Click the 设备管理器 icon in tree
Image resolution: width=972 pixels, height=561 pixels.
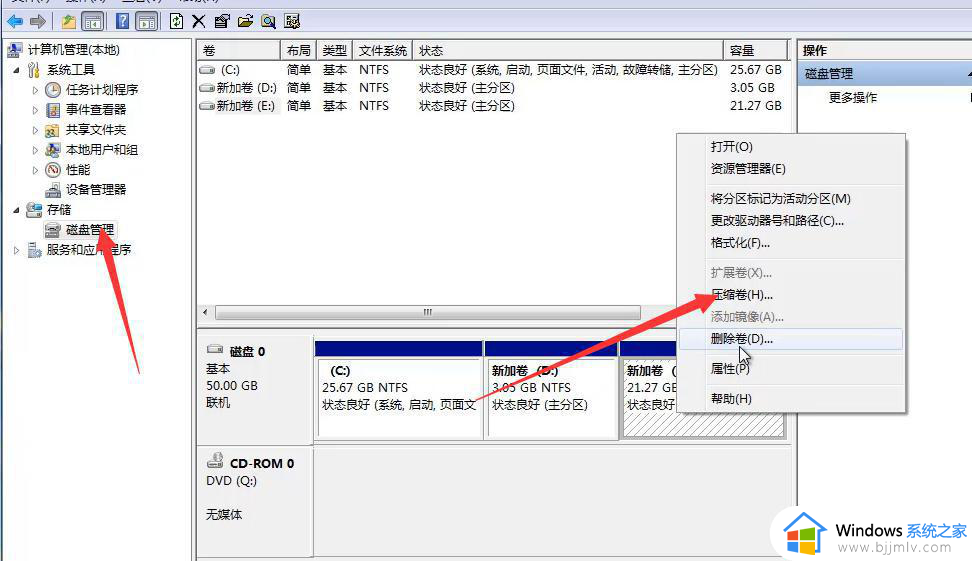(x=53, y=190)
